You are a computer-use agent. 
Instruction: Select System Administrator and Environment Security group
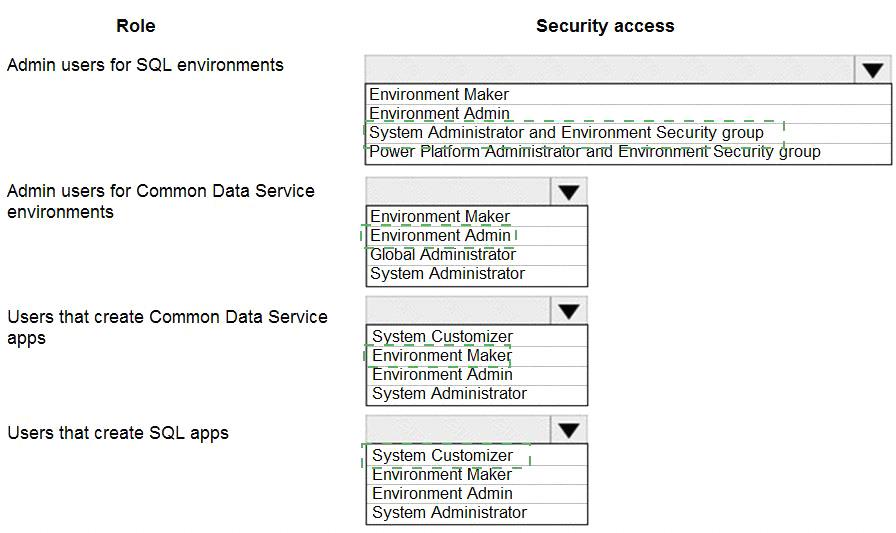628,133
